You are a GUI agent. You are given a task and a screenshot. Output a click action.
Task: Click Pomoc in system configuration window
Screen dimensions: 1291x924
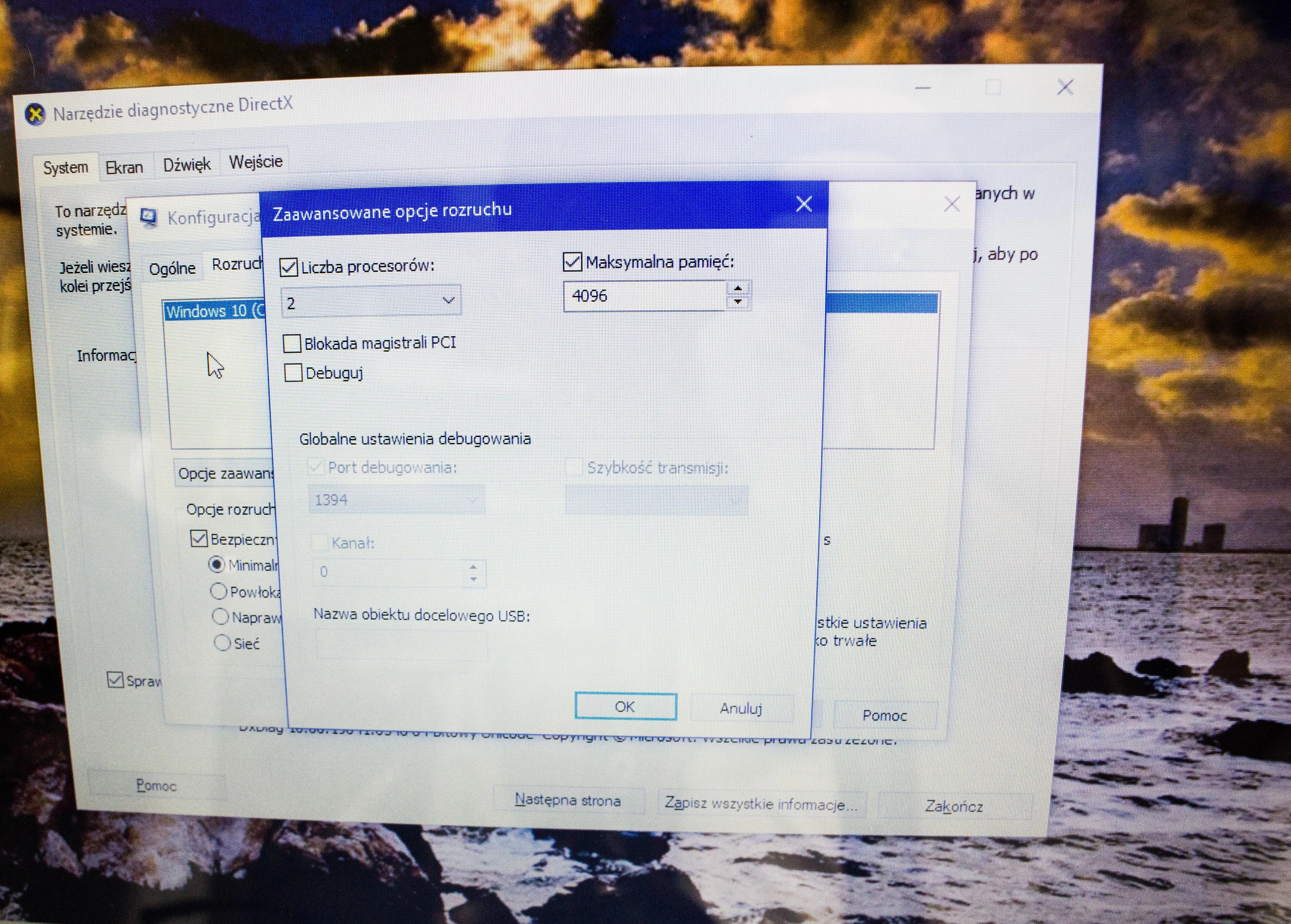tap(885, 716)
